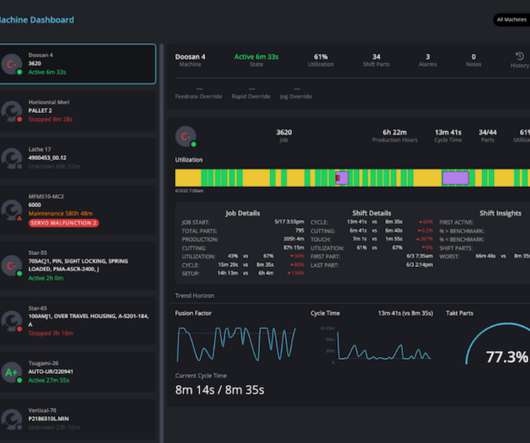Click the 3 Alarms stat
The height and width of the screenshot is (443, 530).
(428, 60)
